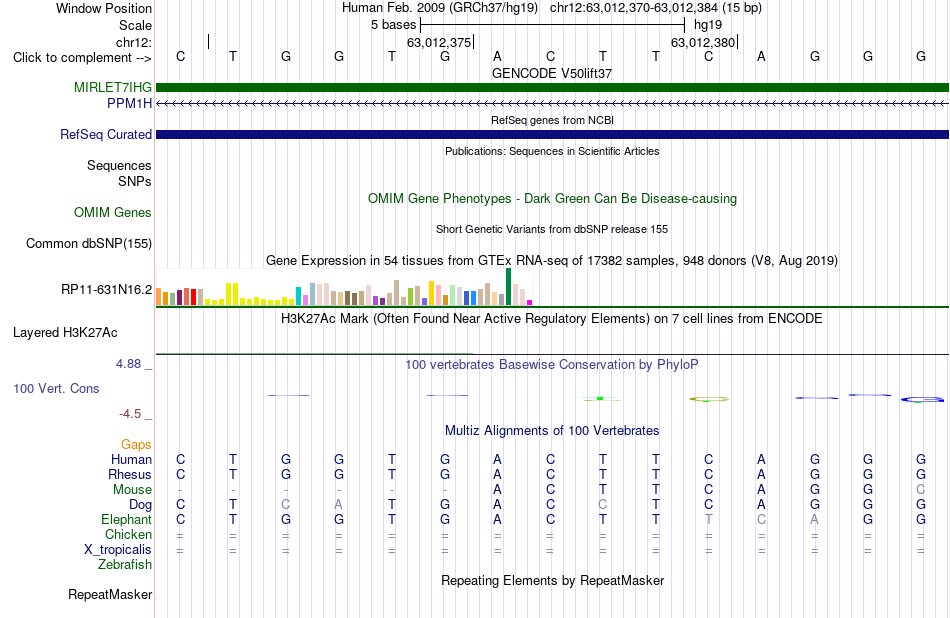Image resolution: width=950 pixels, height=618 pixels.
Task: Select the Zebrafish alignment row label
Action: coord(125,565)
